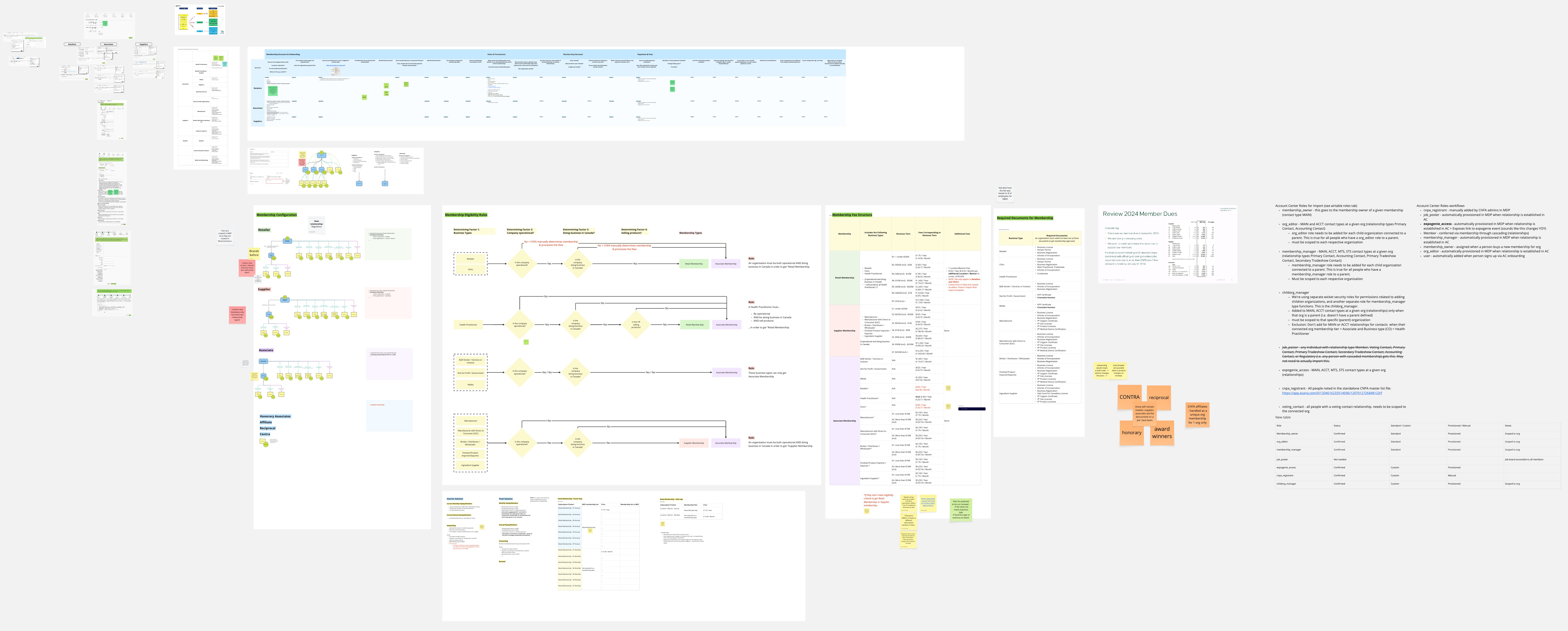This screenshot has height=631, width=1568.
Task: Select the Membership Eligibility Rules heading
Action: click(x=466, y=215)
